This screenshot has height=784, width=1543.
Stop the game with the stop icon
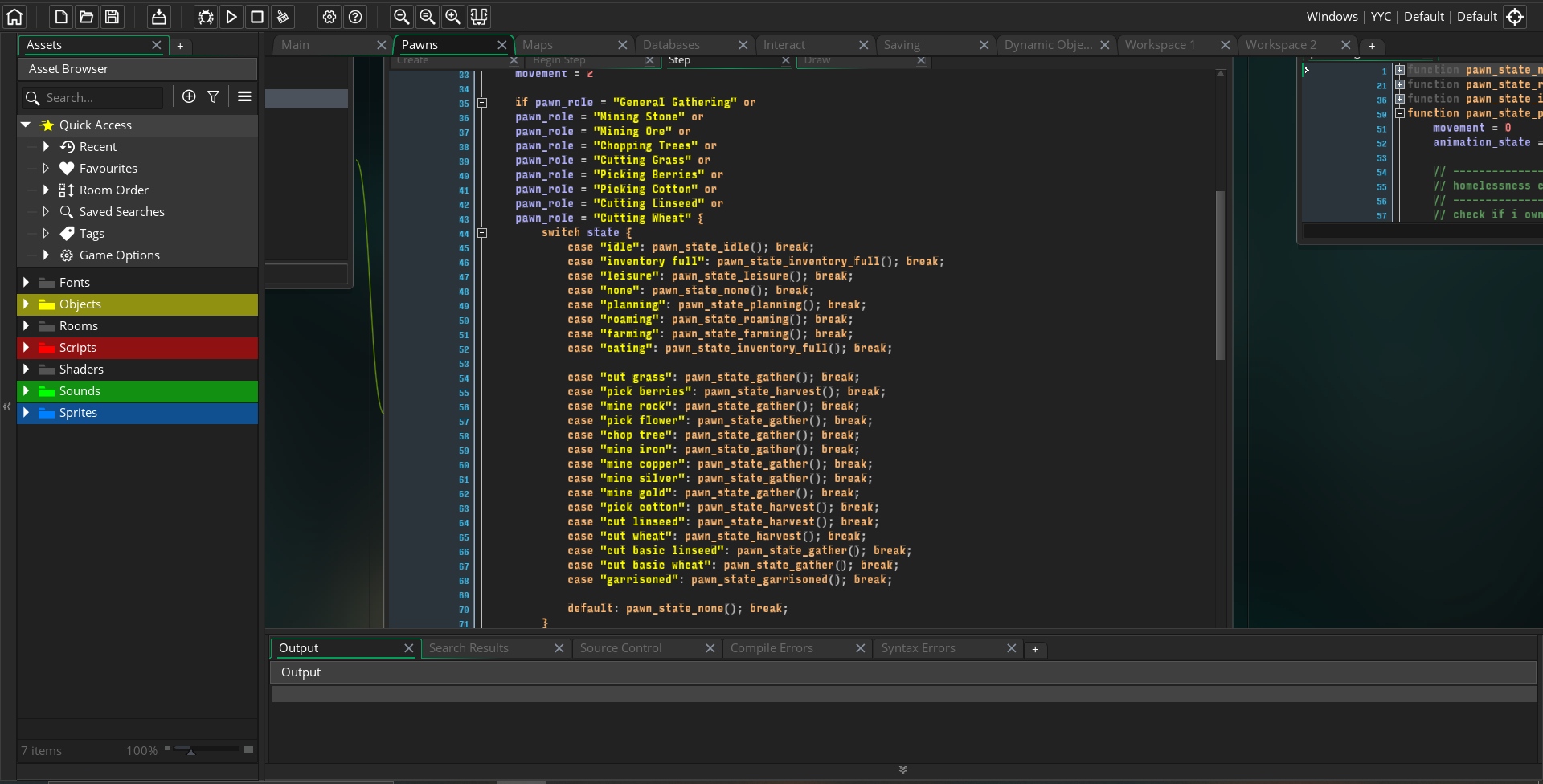[x=257, y=17]
